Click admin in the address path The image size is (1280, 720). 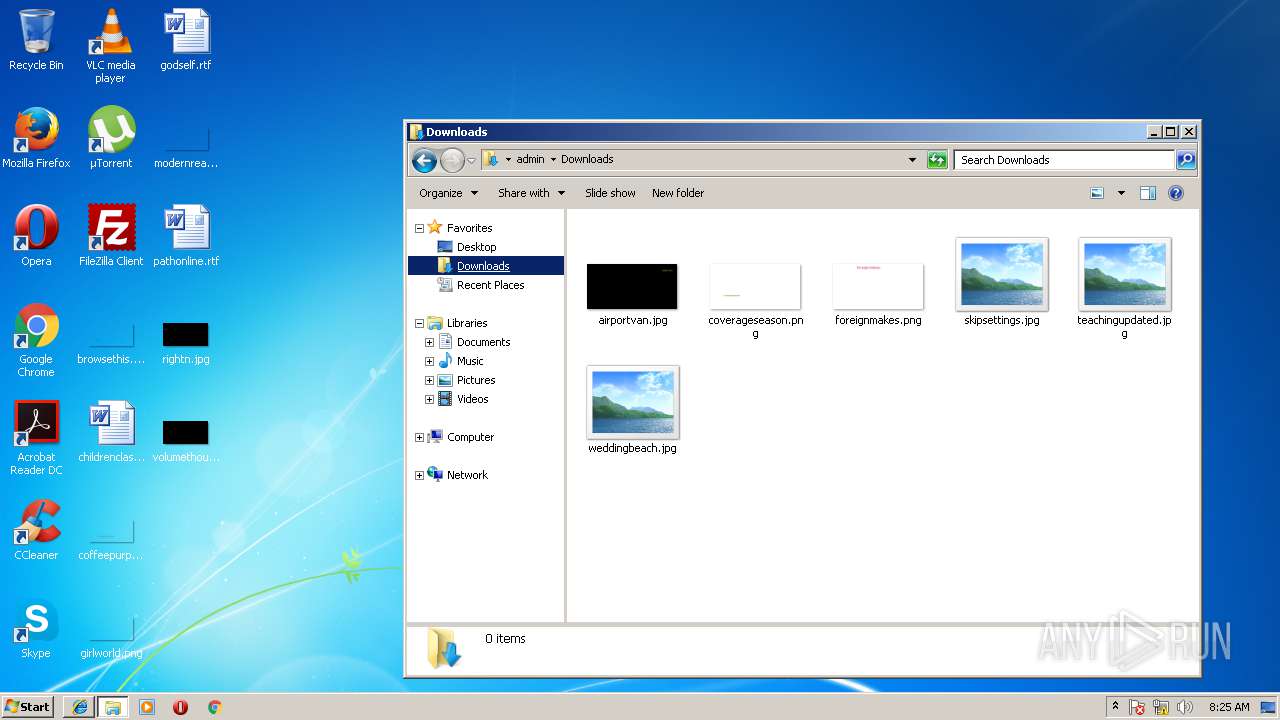pyautogui.click(x=530, y=160)
